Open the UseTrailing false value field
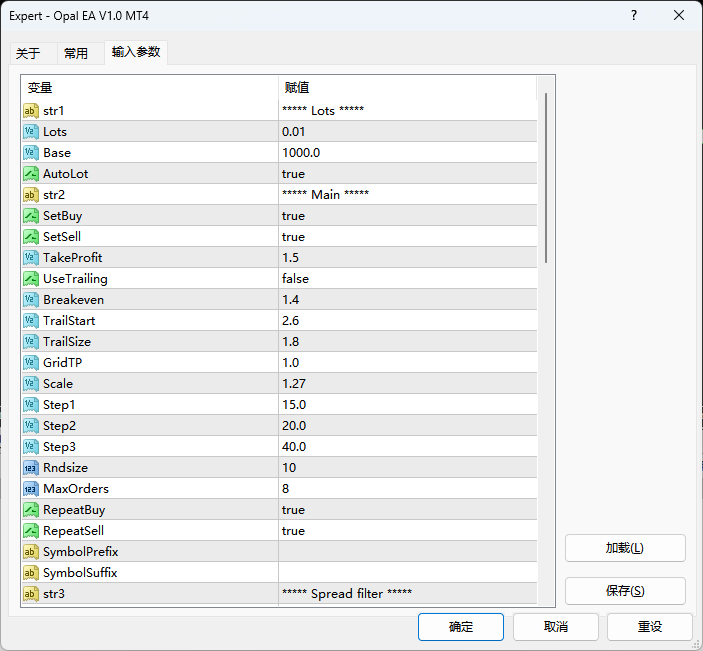Screen dimensions: 703x651 coord(407,279)
